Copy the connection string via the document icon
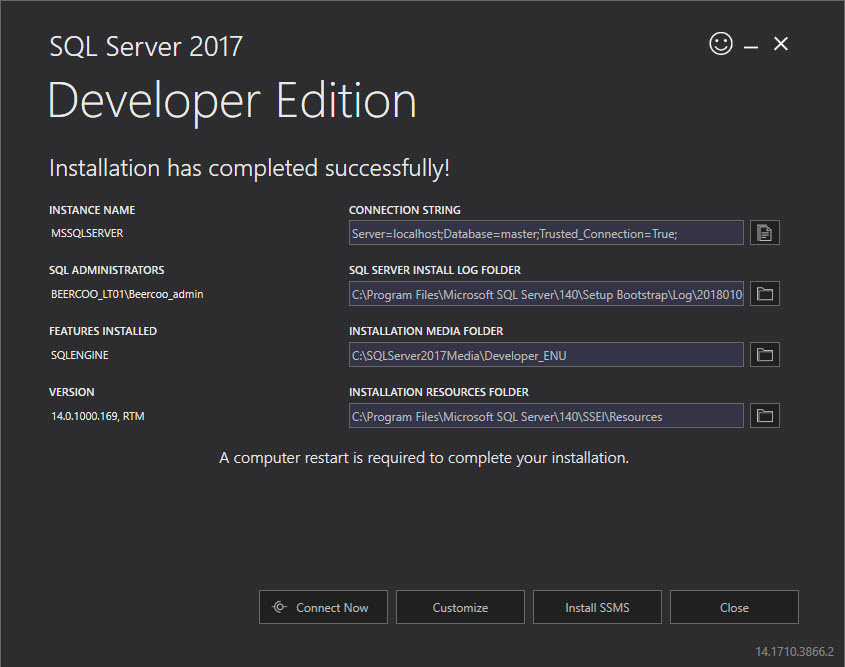The image size is (845, 667). click(764, 232)
